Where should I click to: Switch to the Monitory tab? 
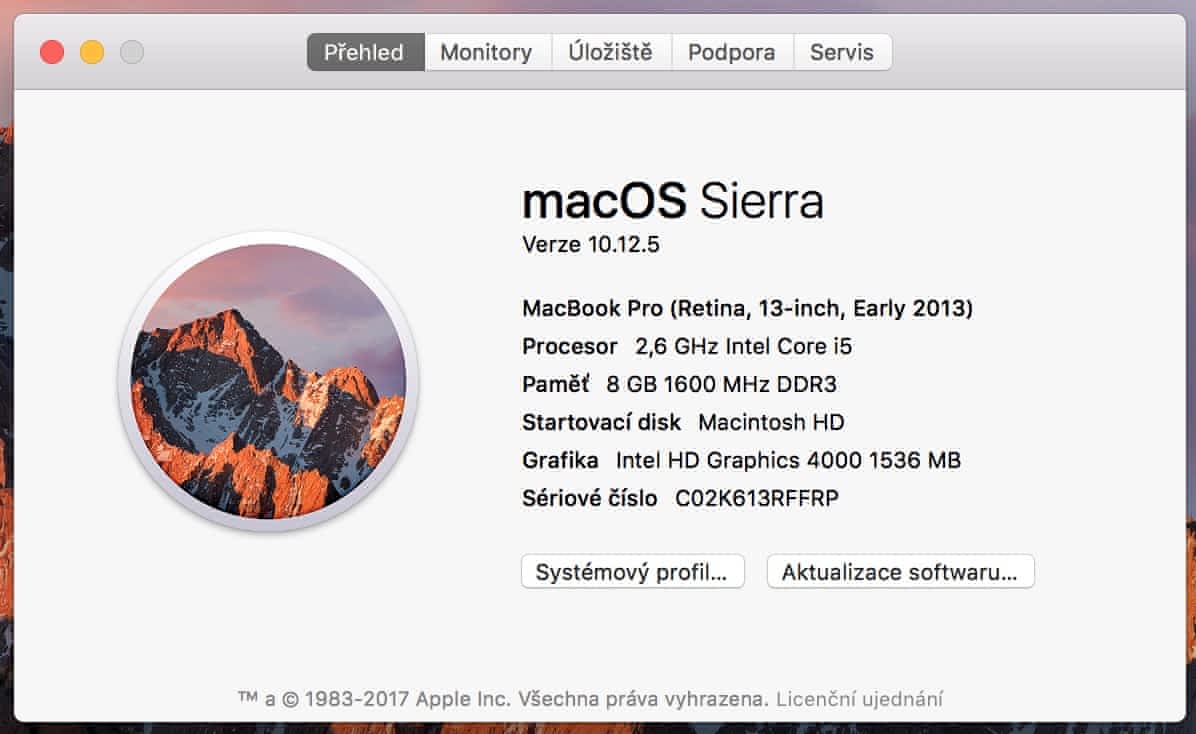[x=486, y=52]
